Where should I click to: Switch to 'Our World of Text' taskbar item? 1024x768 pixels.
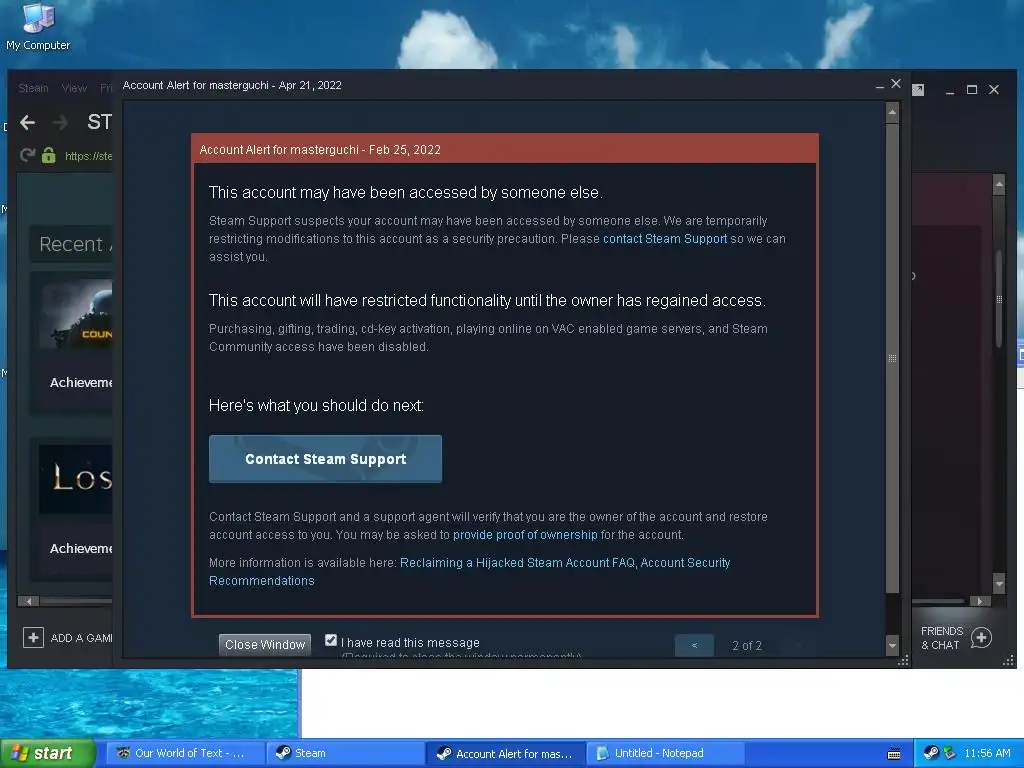(x=185, y=753)
